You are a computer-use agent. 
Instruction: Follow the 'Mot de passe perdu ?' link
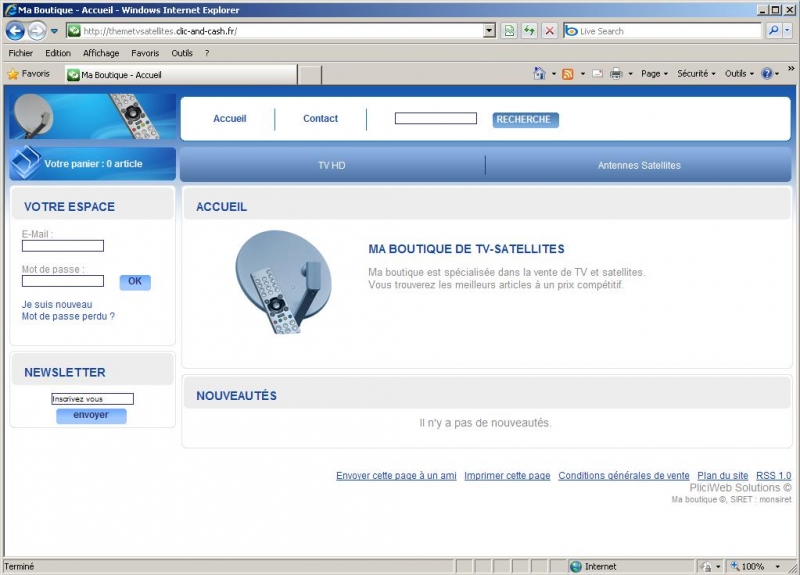coord(68,316)
